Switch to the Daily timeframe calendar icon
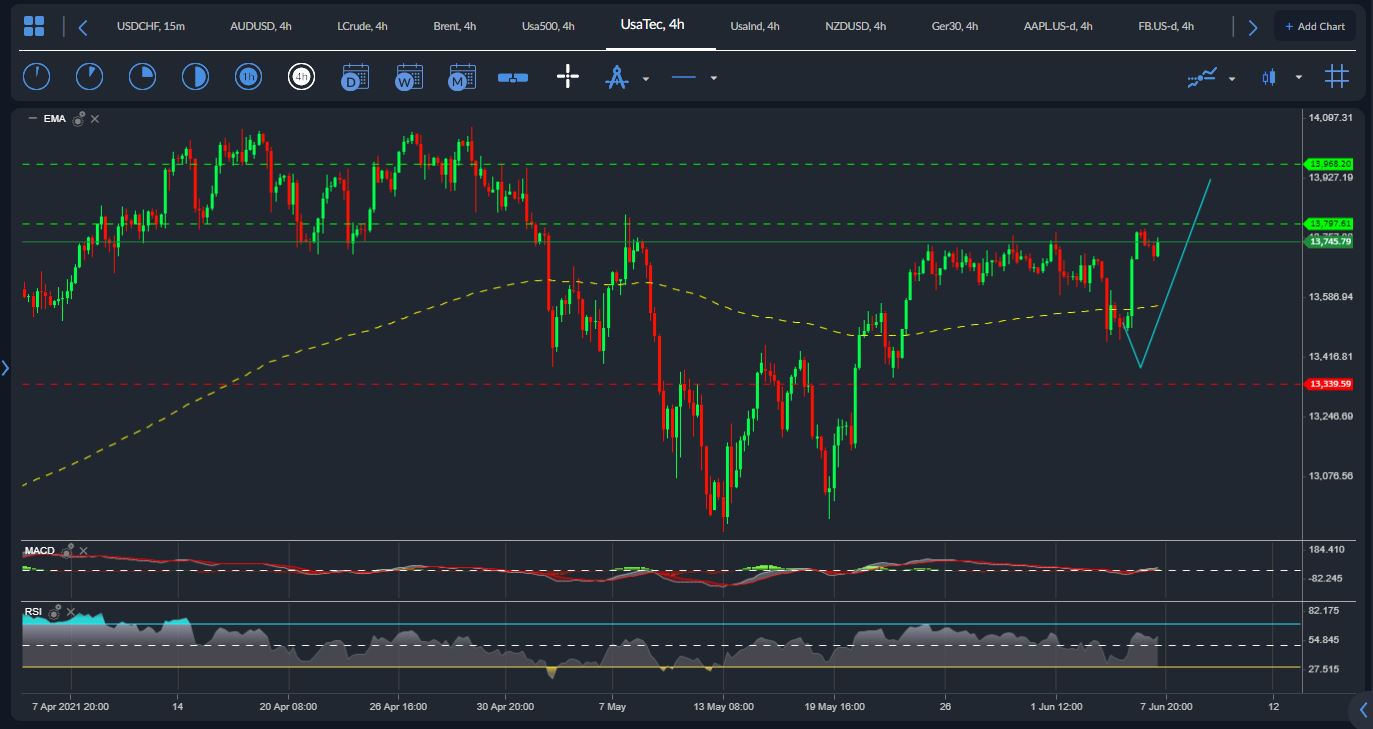The image size is (1373, 729). (355, 77)
